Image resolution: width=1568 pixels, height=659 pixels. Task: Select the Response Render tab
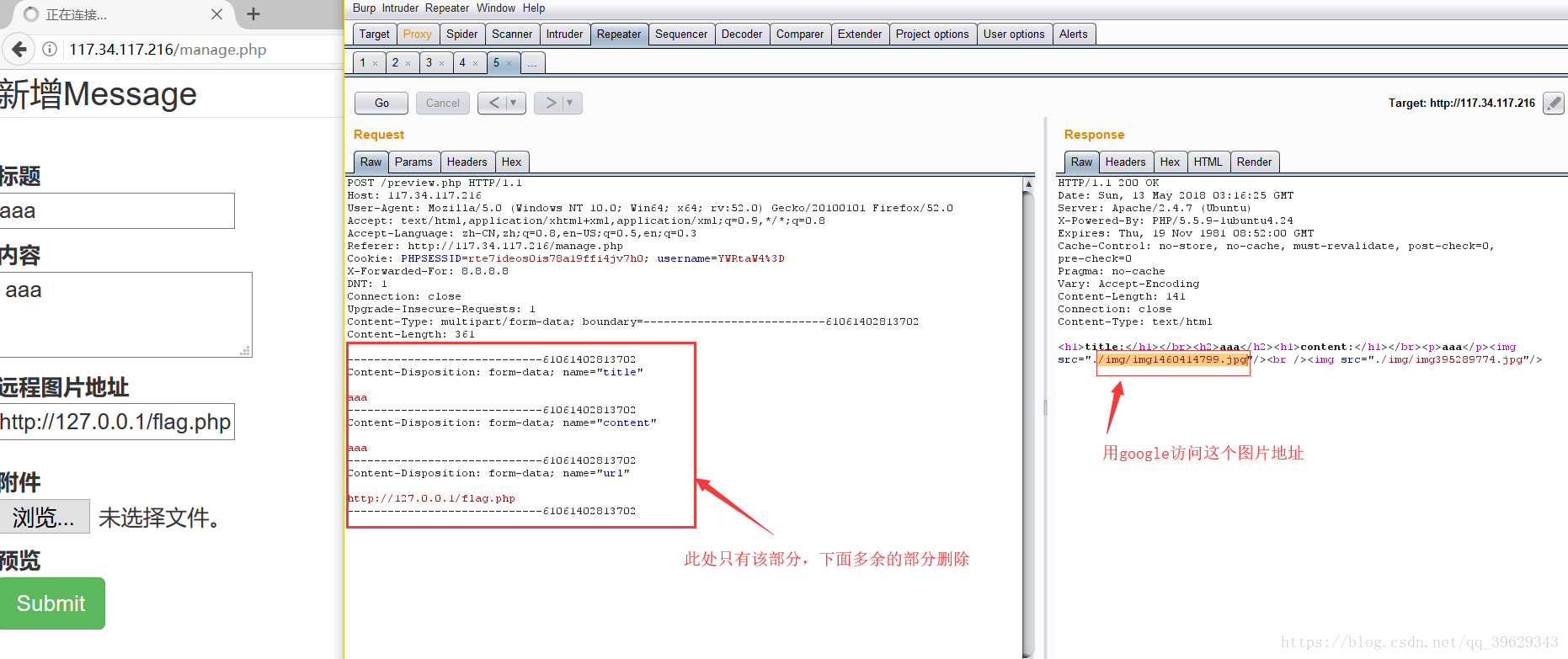coord(1255,162)
